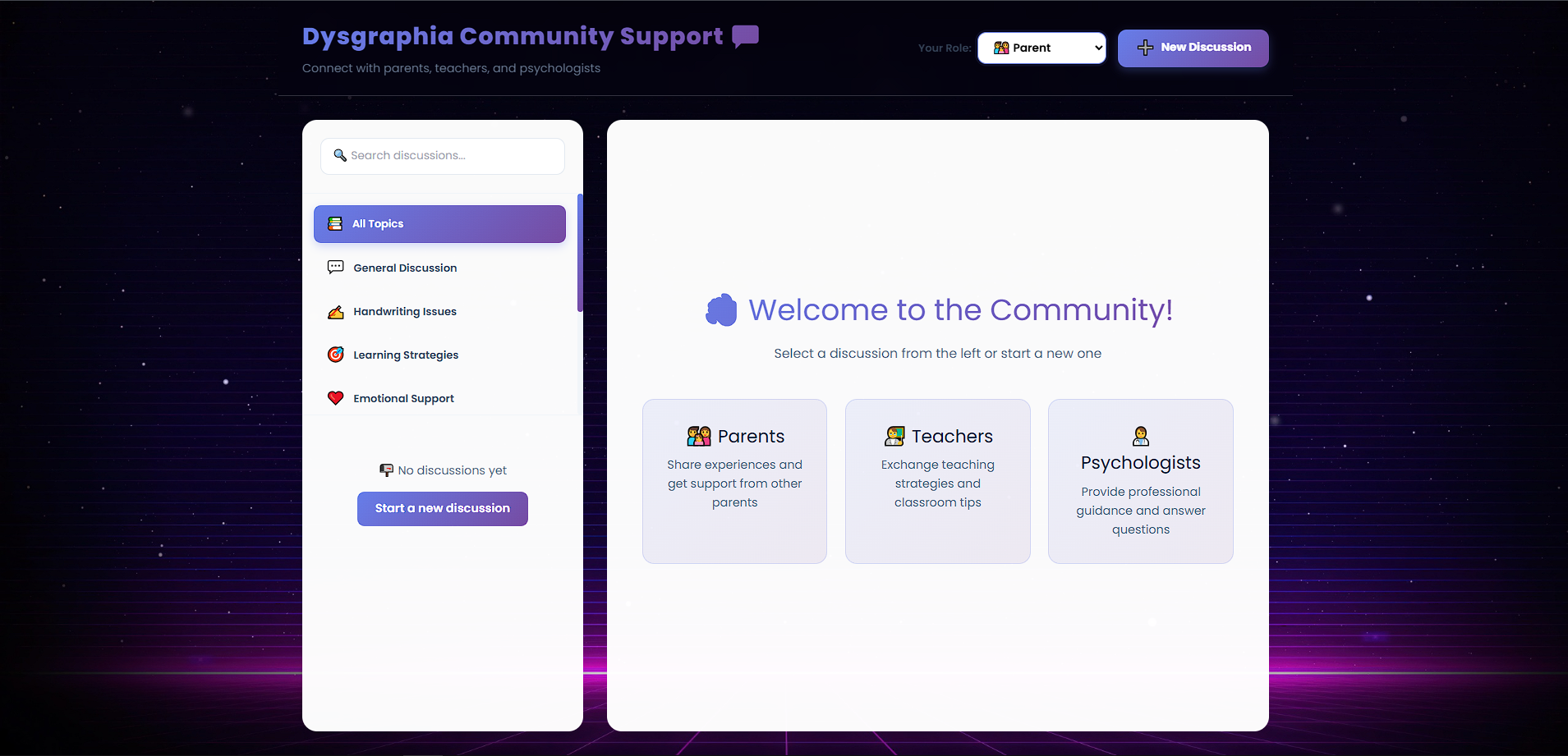
Task: Select the Learning Strategies target icon
Action: point(335,354)
